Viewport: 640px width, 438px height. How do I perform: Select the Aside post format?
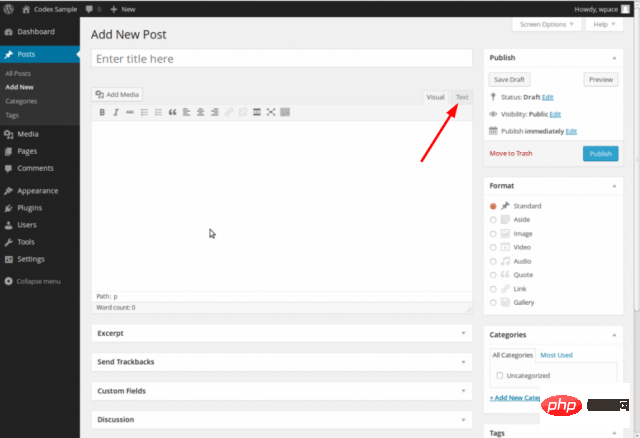pos(493,220)
